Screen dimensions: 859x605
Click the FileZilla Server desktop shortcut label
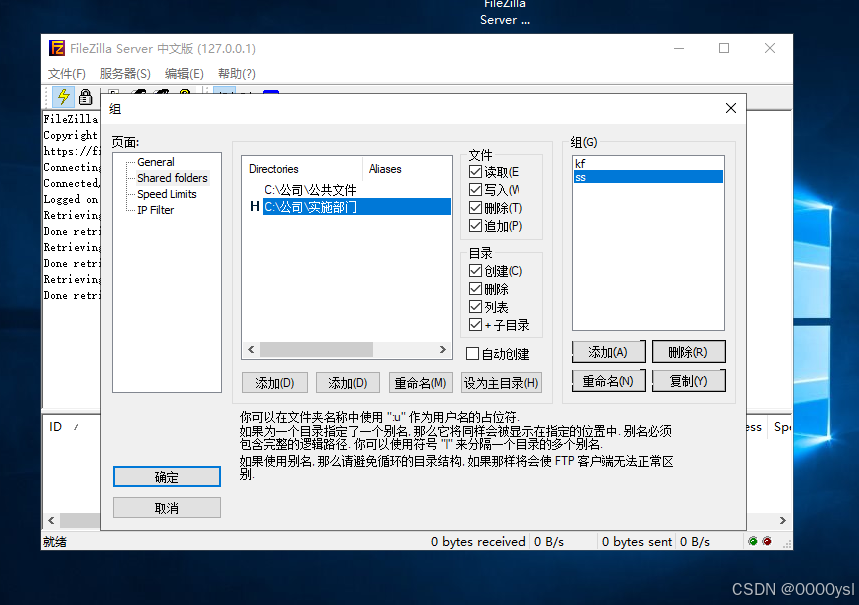[505, 12]
